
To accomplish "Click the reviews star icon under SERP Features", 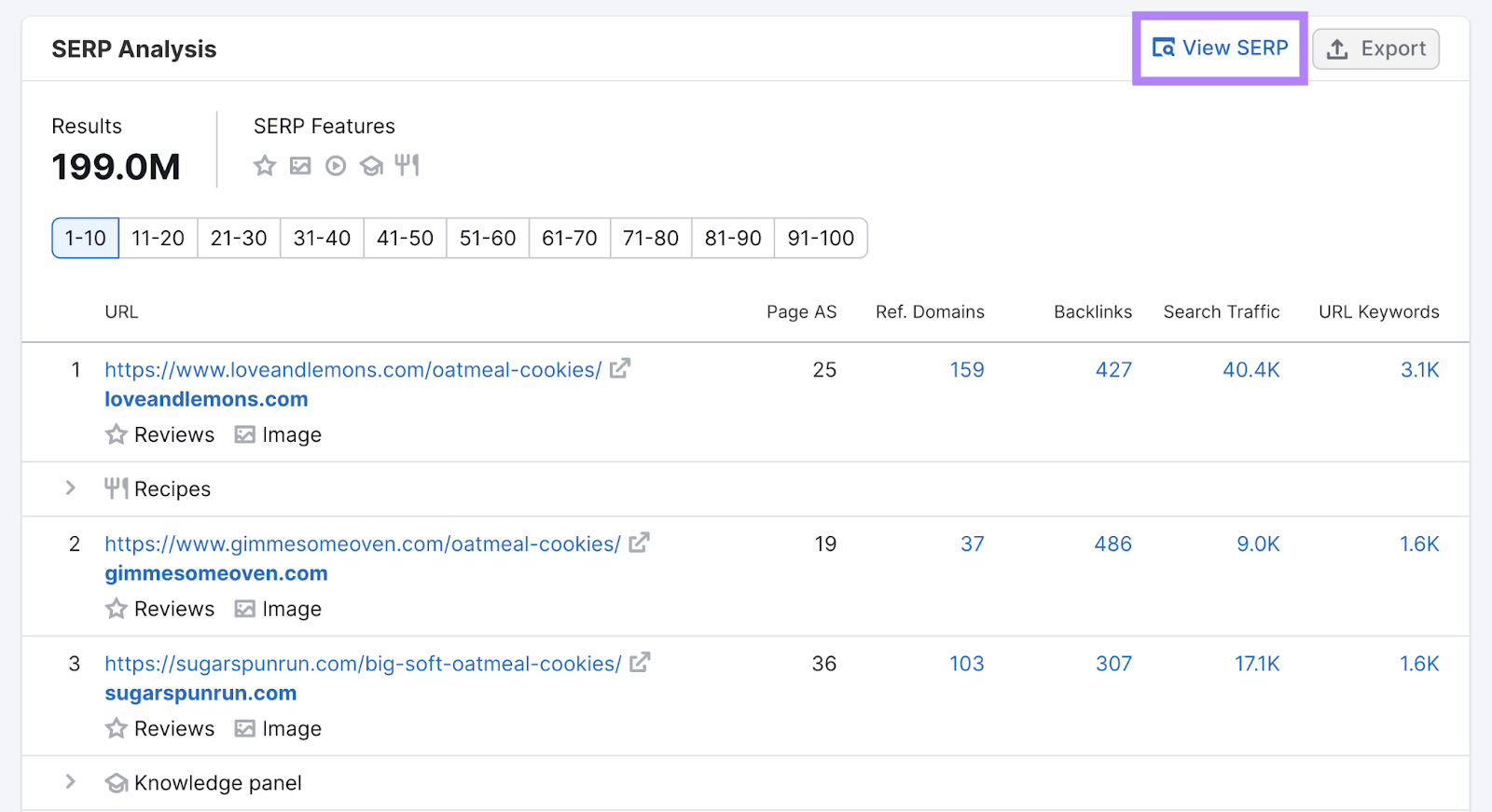I will (265, 166).
